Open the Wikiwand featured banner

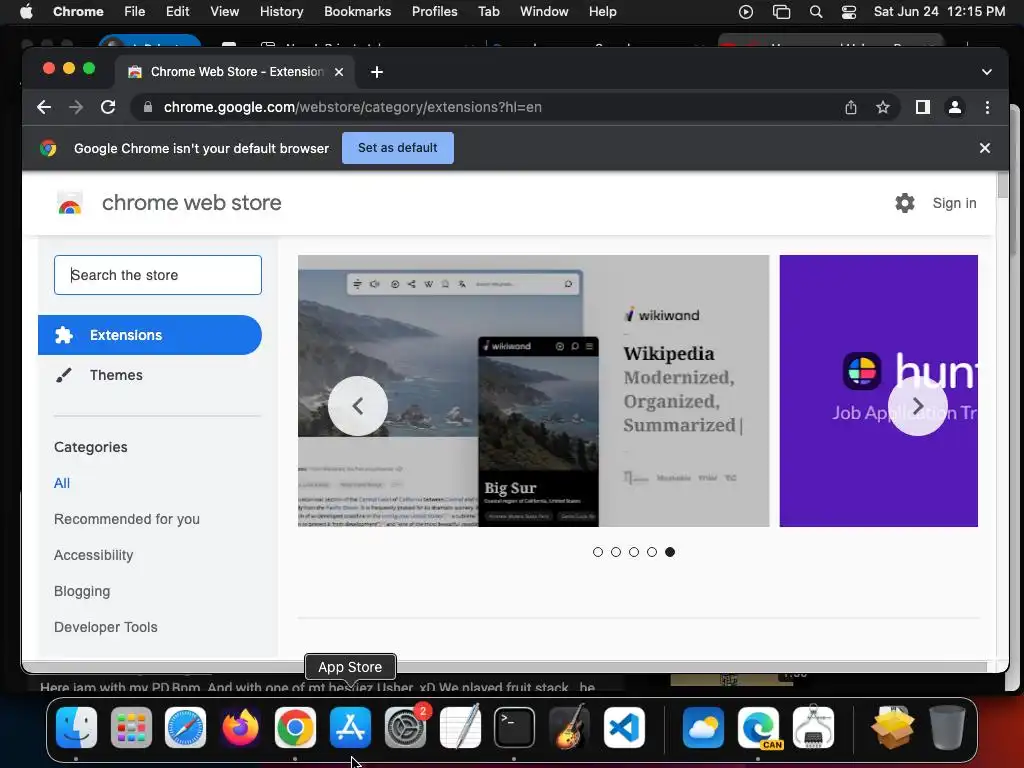tap(534, 391)
